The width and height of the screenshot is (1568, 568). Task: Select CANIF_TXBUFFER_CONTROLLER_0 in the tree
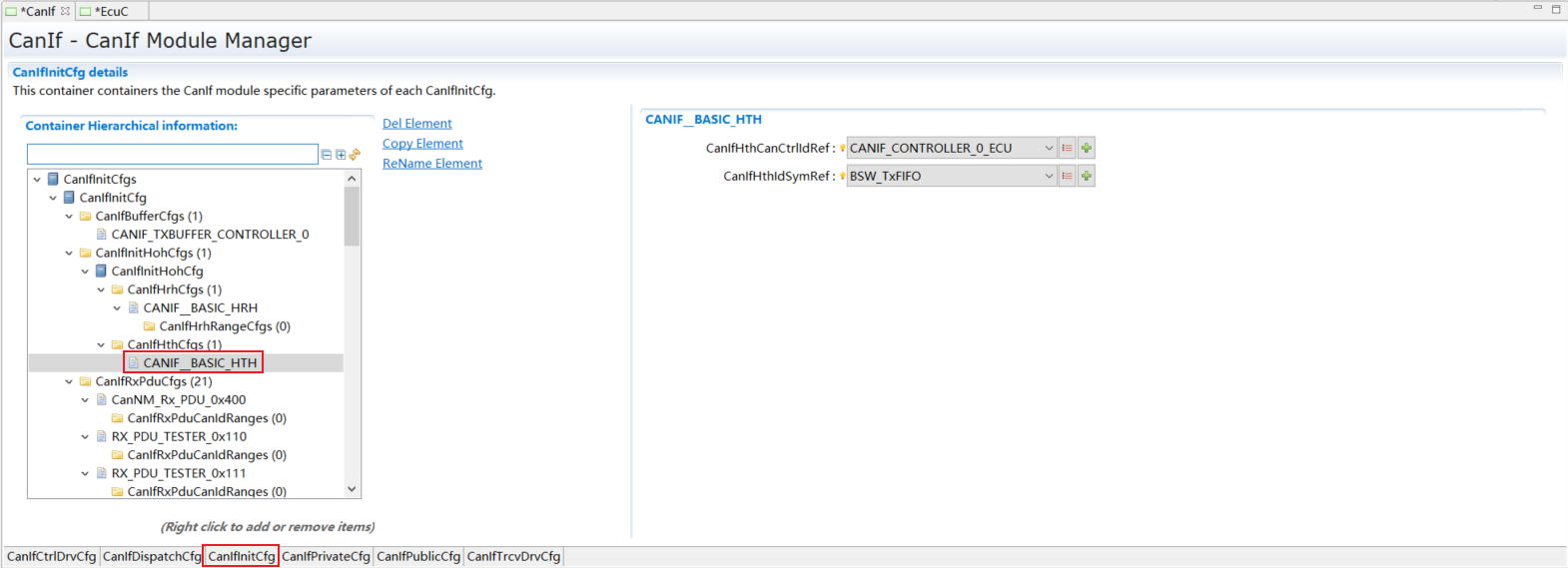[210, 234]
